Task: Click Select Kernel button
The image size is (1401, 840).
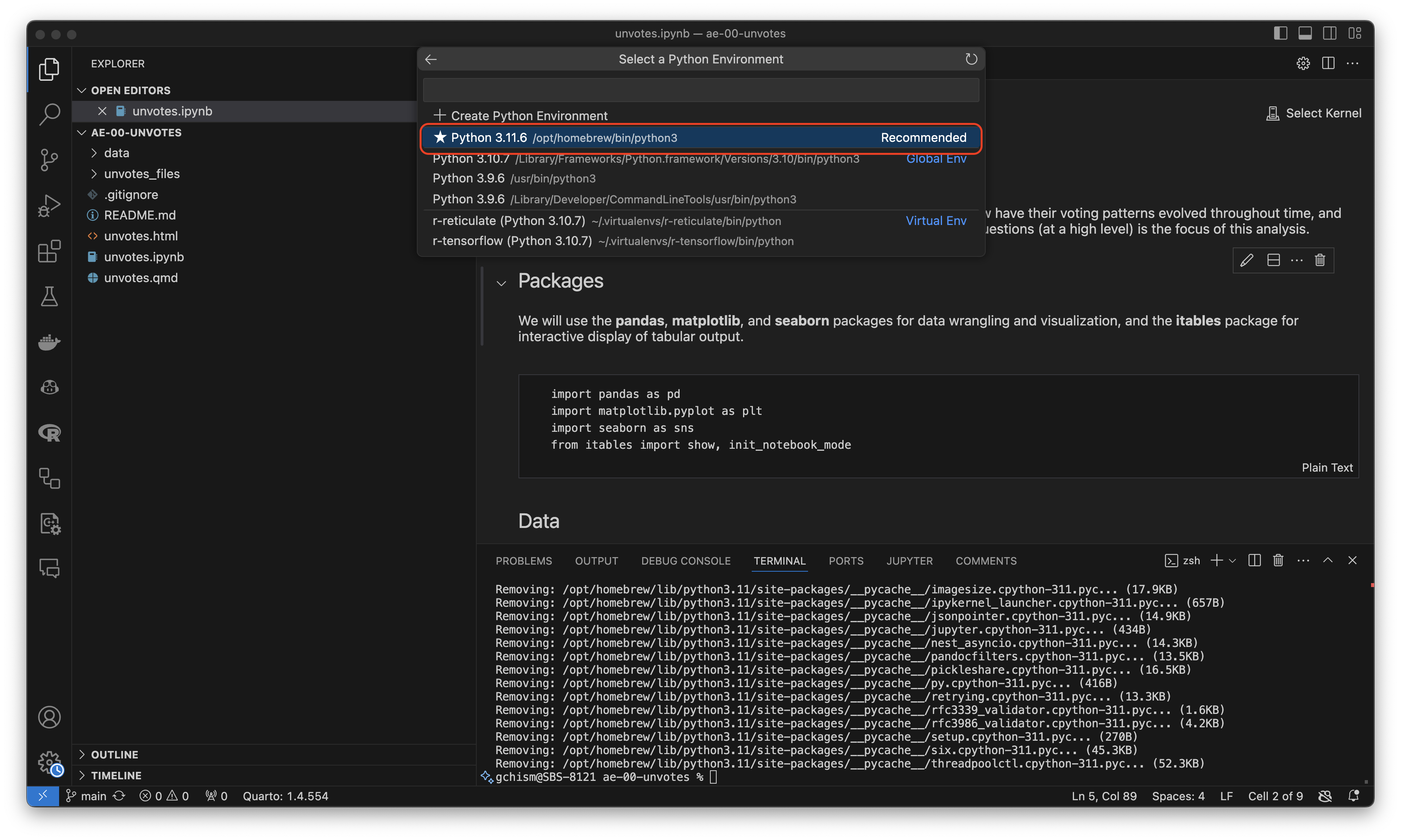Action: (1314, 113)
